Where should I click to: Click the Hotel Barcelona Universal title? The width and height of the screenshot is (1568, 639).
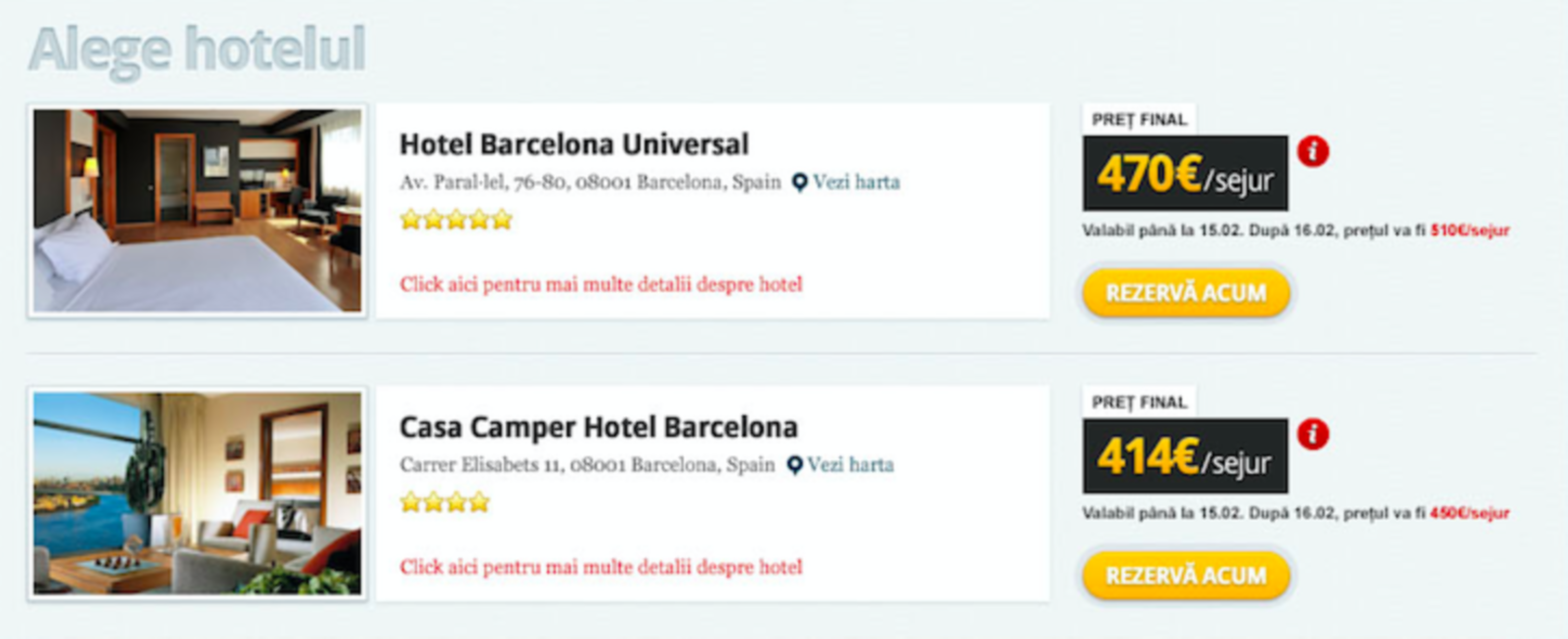pos(574,144)
